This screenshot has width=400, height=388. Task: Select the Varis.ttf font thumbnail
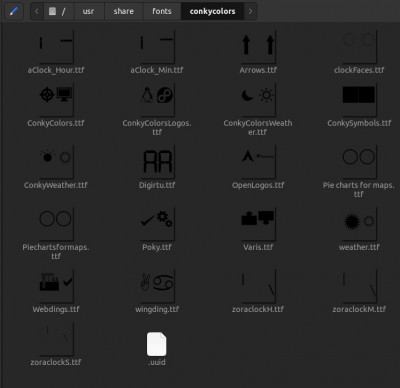click(258, 222)
